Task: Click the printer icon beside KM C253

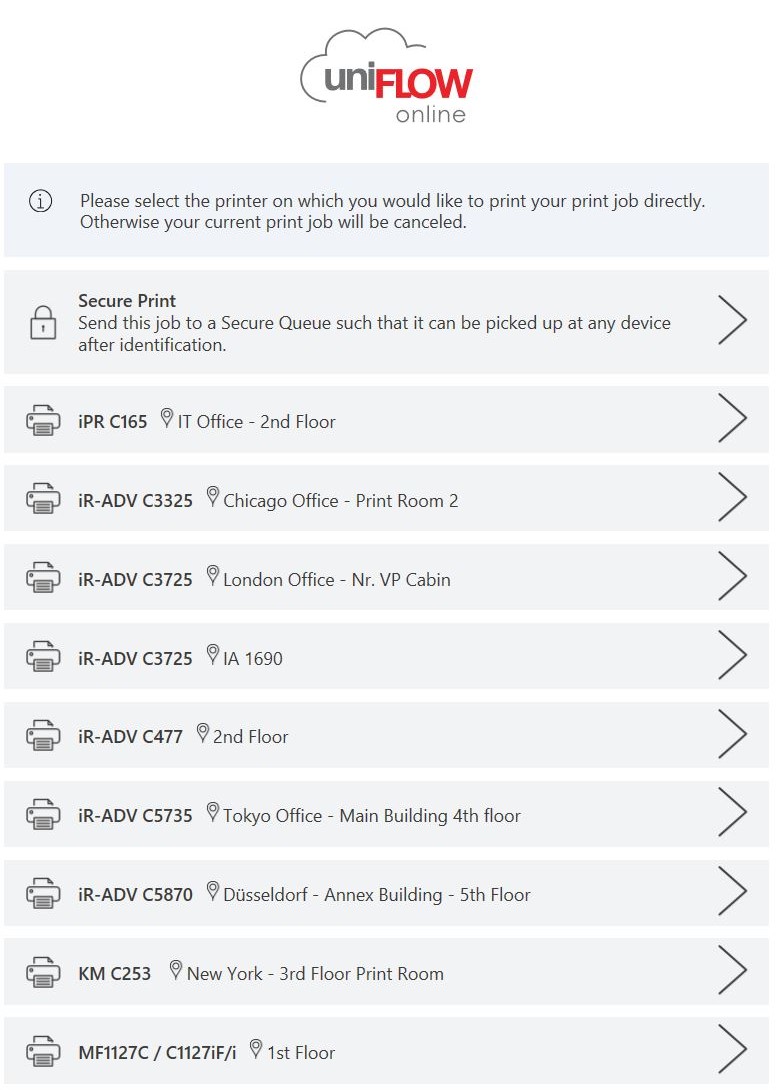Action: [x=43, y=972]
